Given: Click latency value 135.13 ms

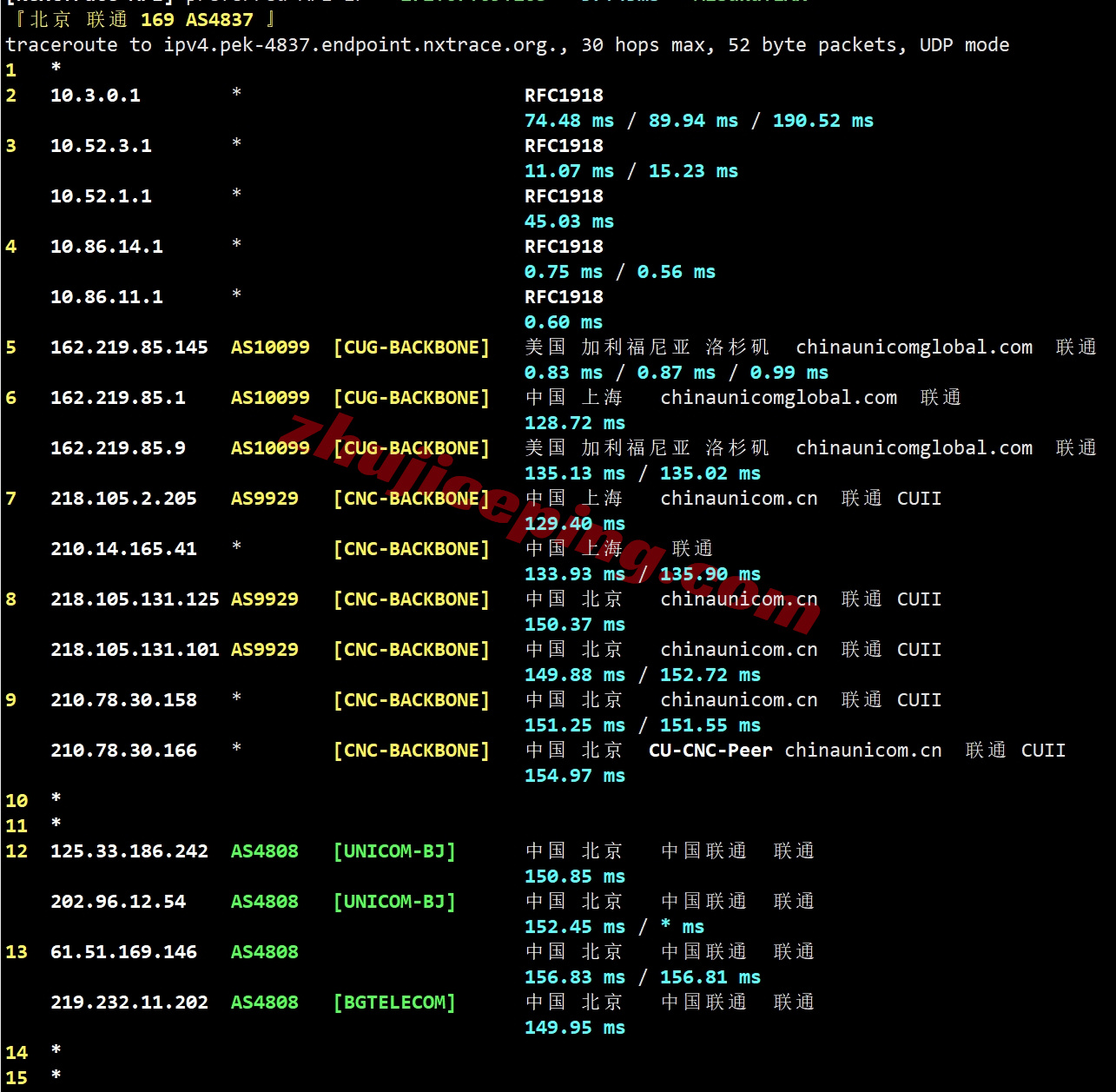Looking at the screenshot, I should tap(575, 473).
